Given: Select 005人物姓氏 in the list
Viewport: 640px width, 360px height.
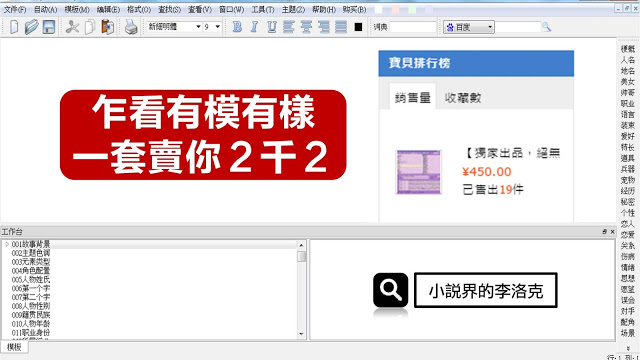Looking at the screenshot, I should pyautogui.click(x=31, y=280).
